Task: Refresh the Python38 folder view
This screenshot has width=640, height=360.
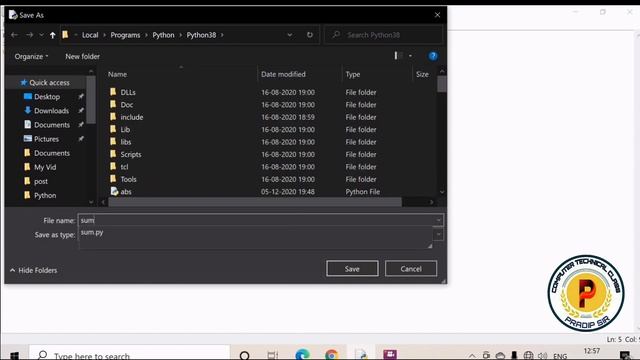Action: 310,35
